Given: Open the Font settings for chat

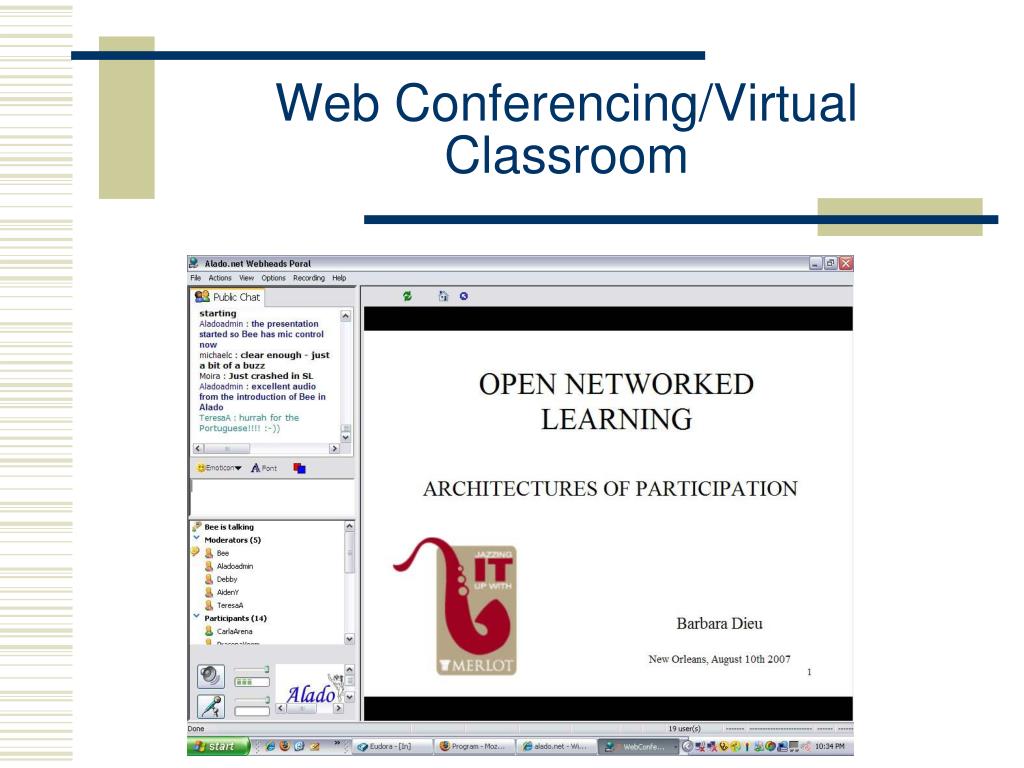Looking at the screenshot, I should click(264, 468).
